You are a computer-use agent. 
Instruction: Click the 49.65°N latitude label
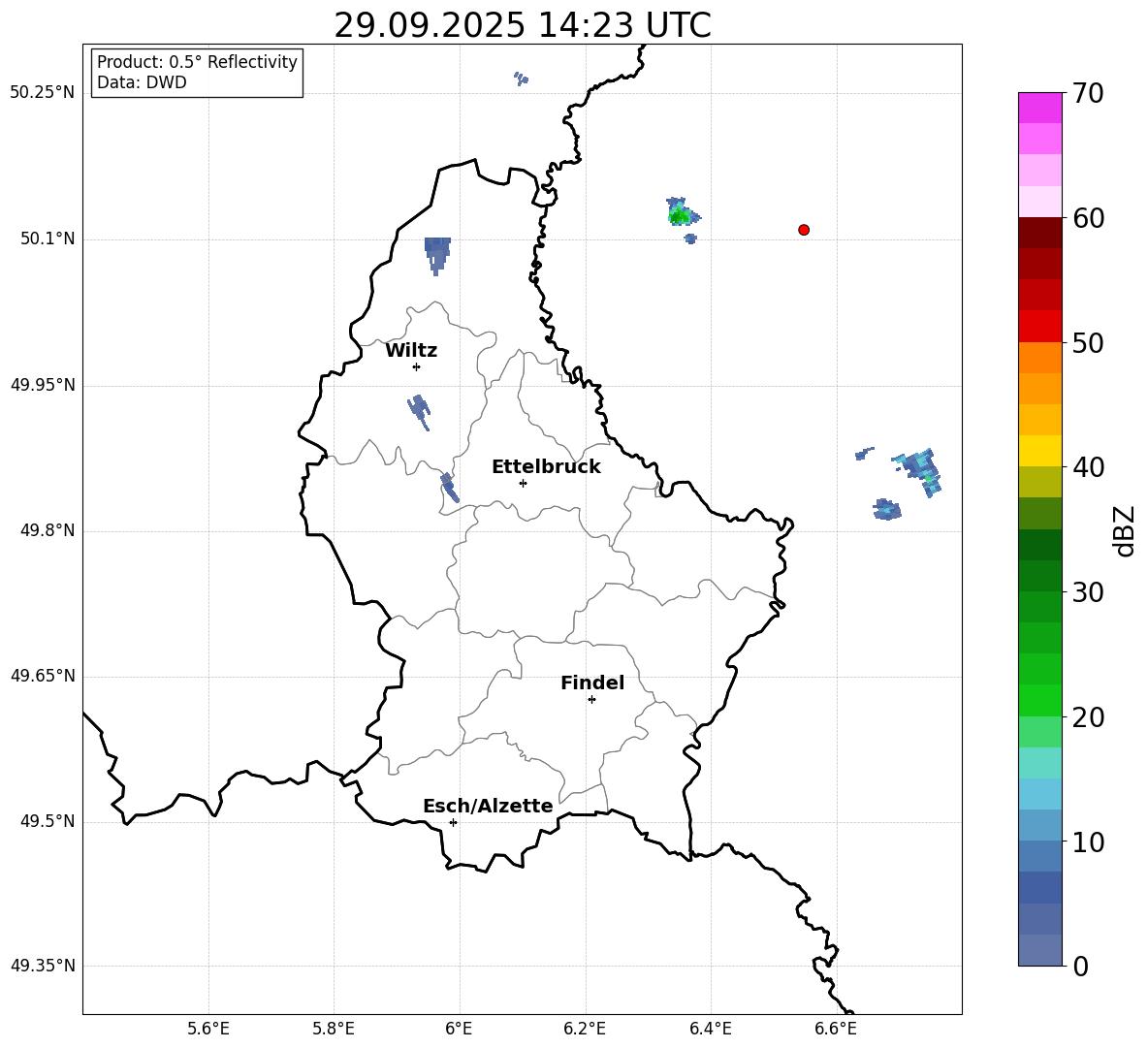click(43, 676)
